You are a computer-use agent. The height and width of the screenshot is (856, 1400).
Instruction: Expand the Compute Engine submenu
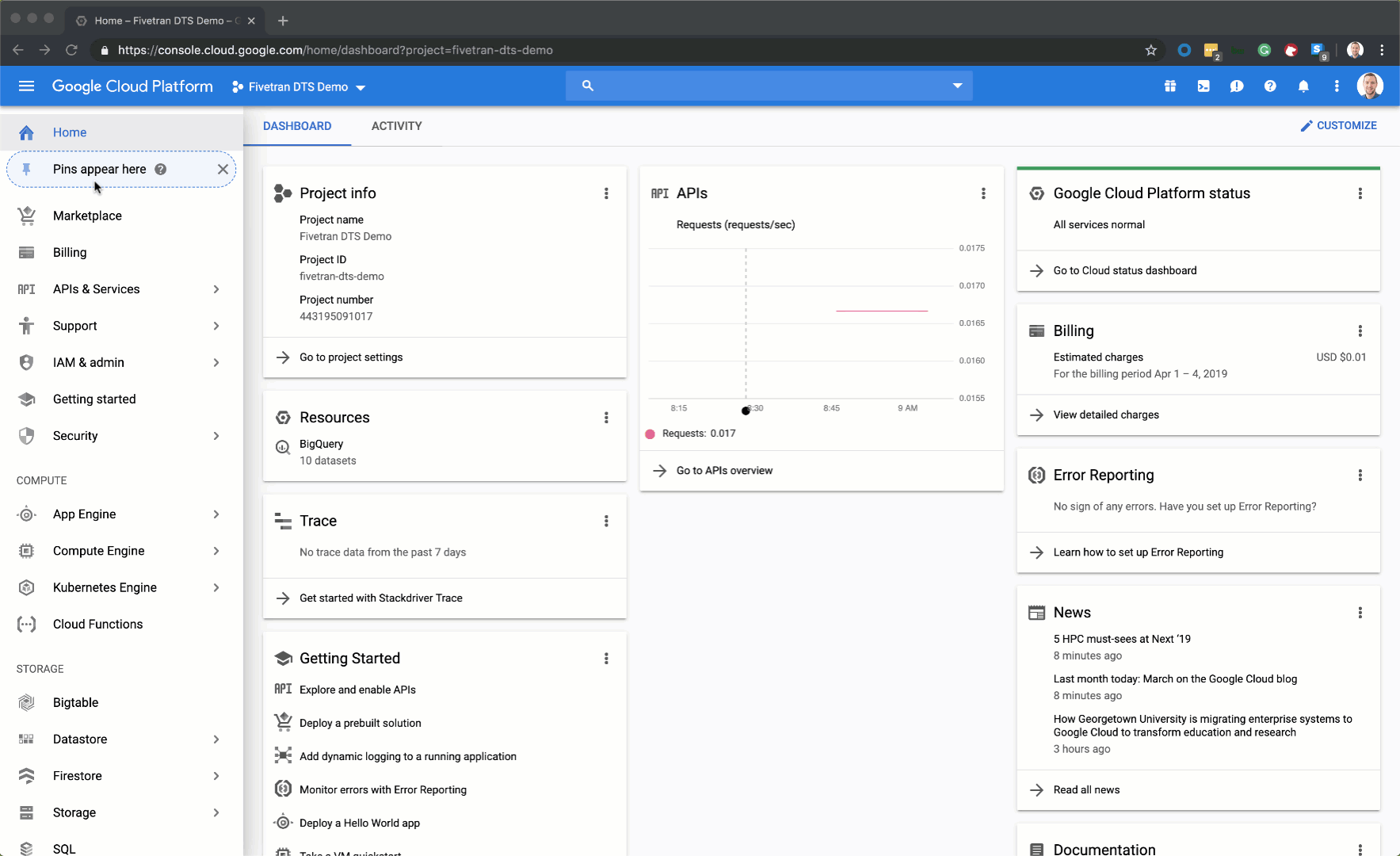point(216,551)
